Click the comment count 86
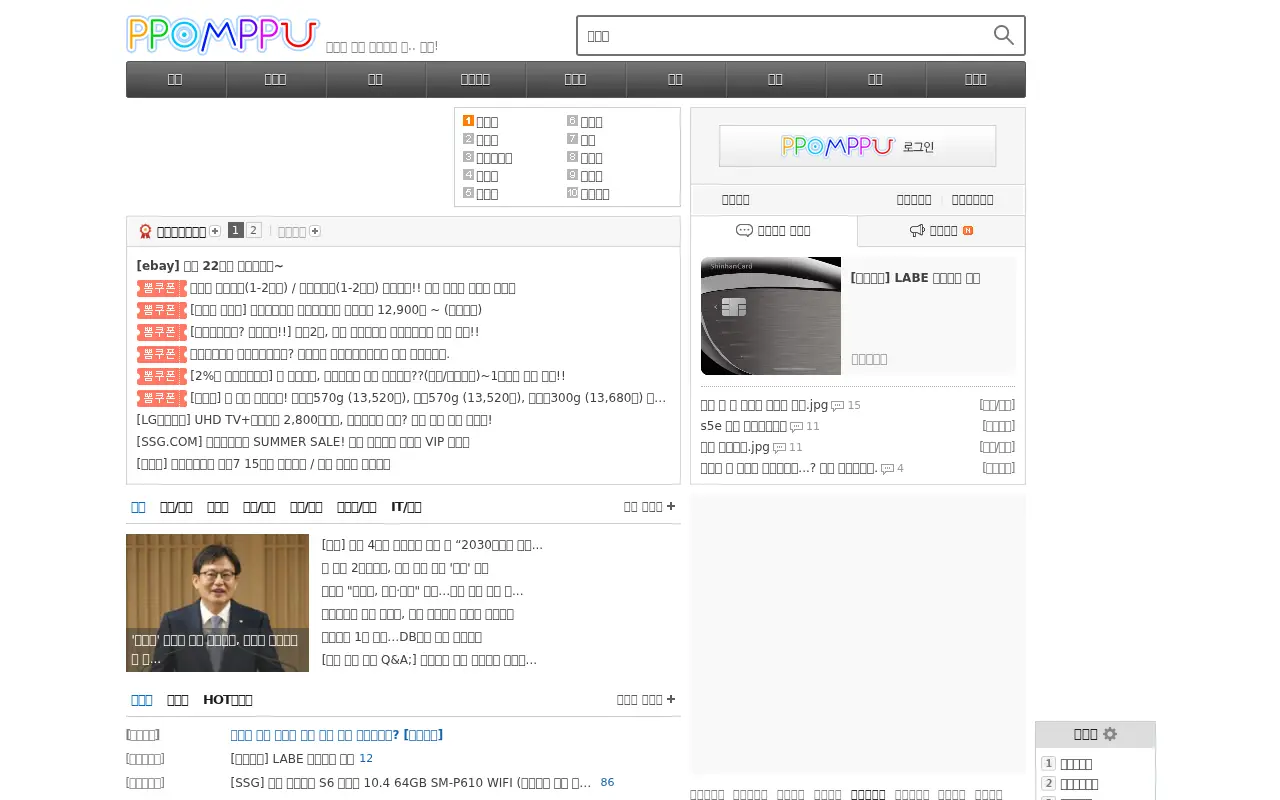This screenshot has height=800, width=1280. [608, 783]
